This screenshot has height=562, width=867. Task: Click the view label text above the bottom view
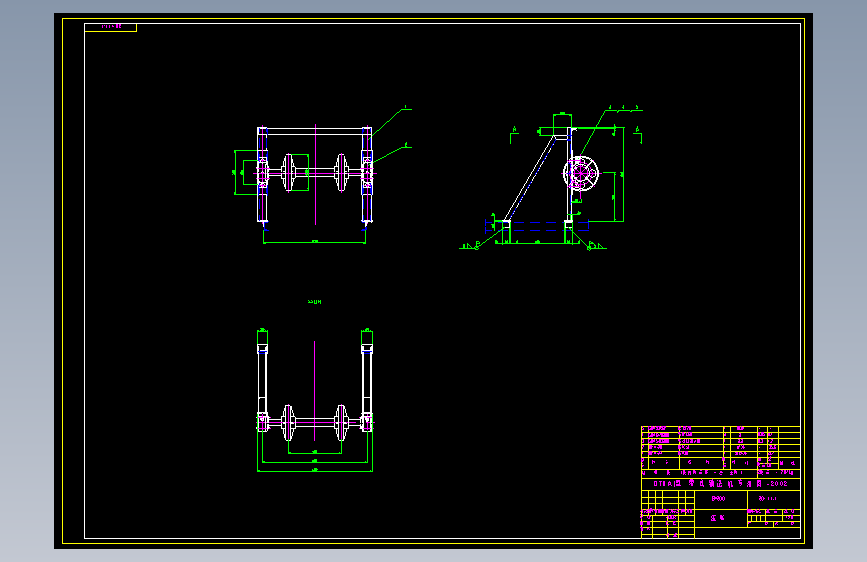coord(314,301)
